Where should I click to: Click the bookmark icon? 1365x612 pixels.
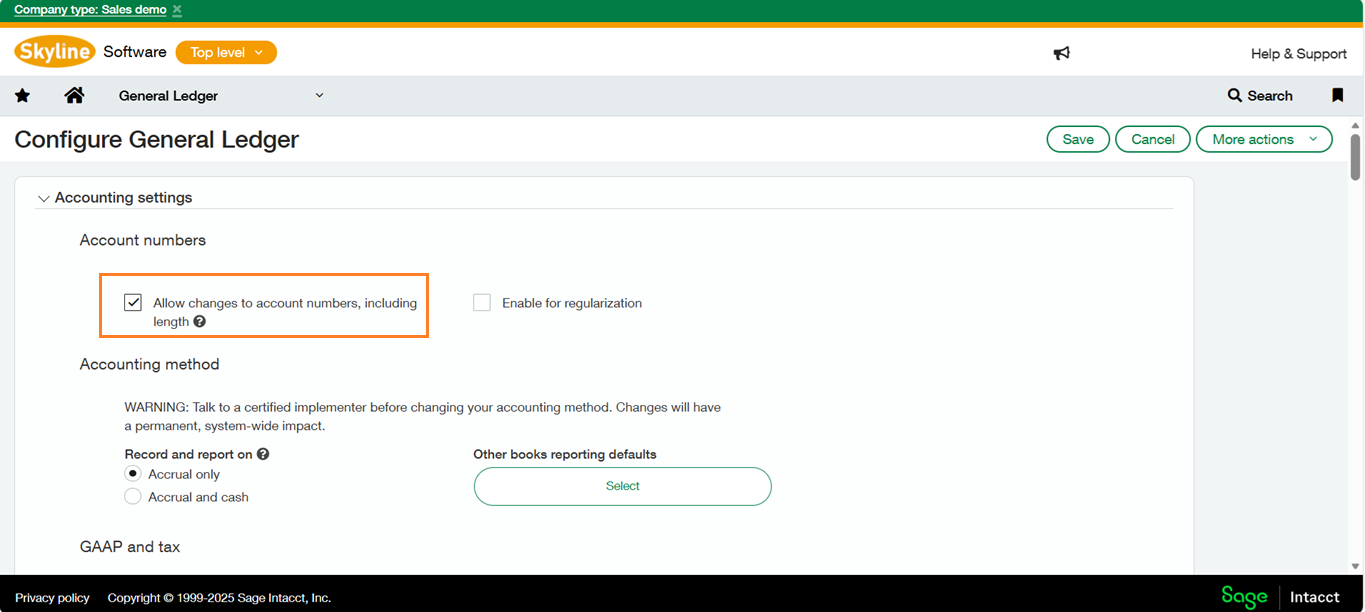tap(1337, 96)
